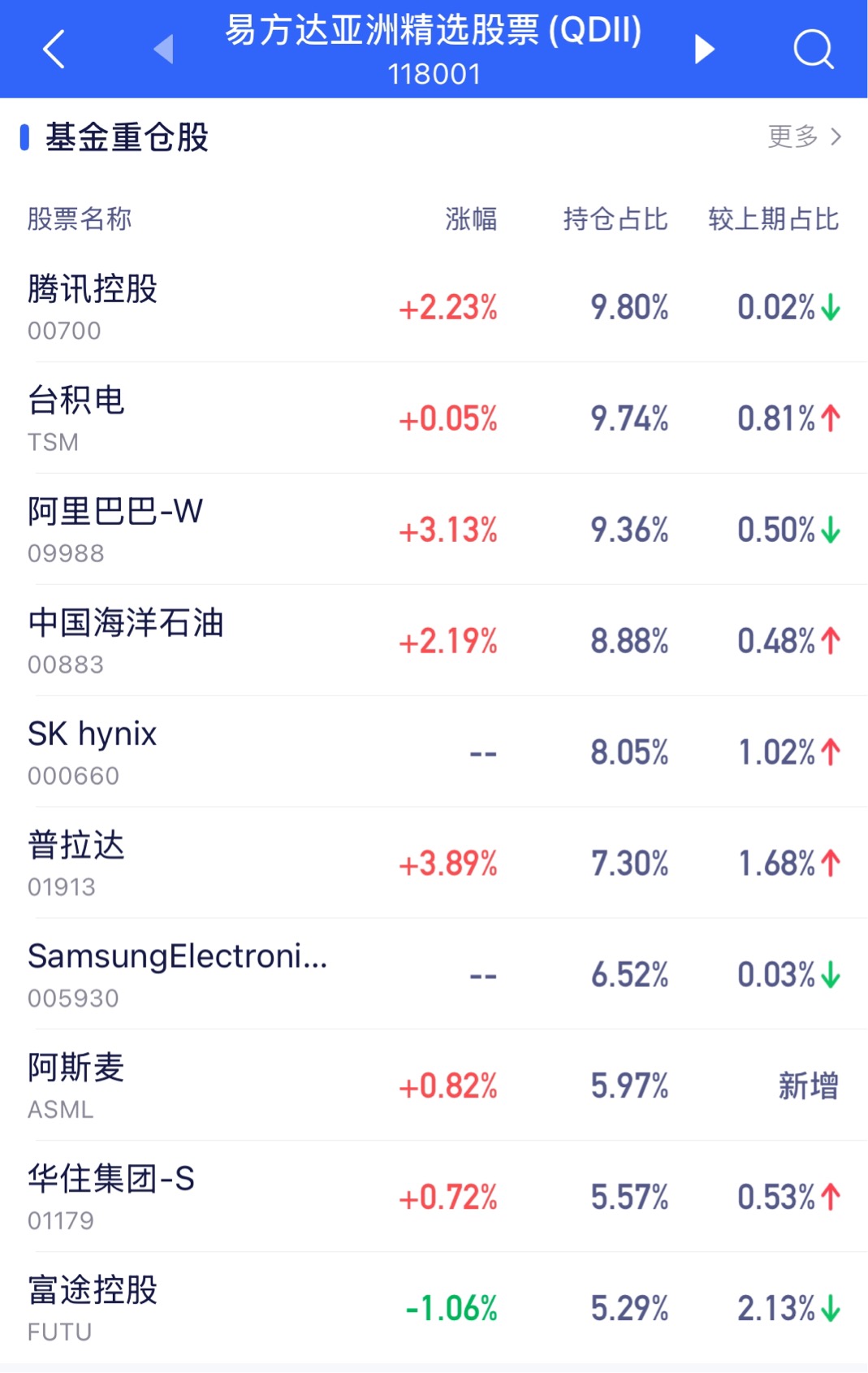Tap the 涨幅 column header
Viewport: 868px width, 1373px height.
(471, 219)
